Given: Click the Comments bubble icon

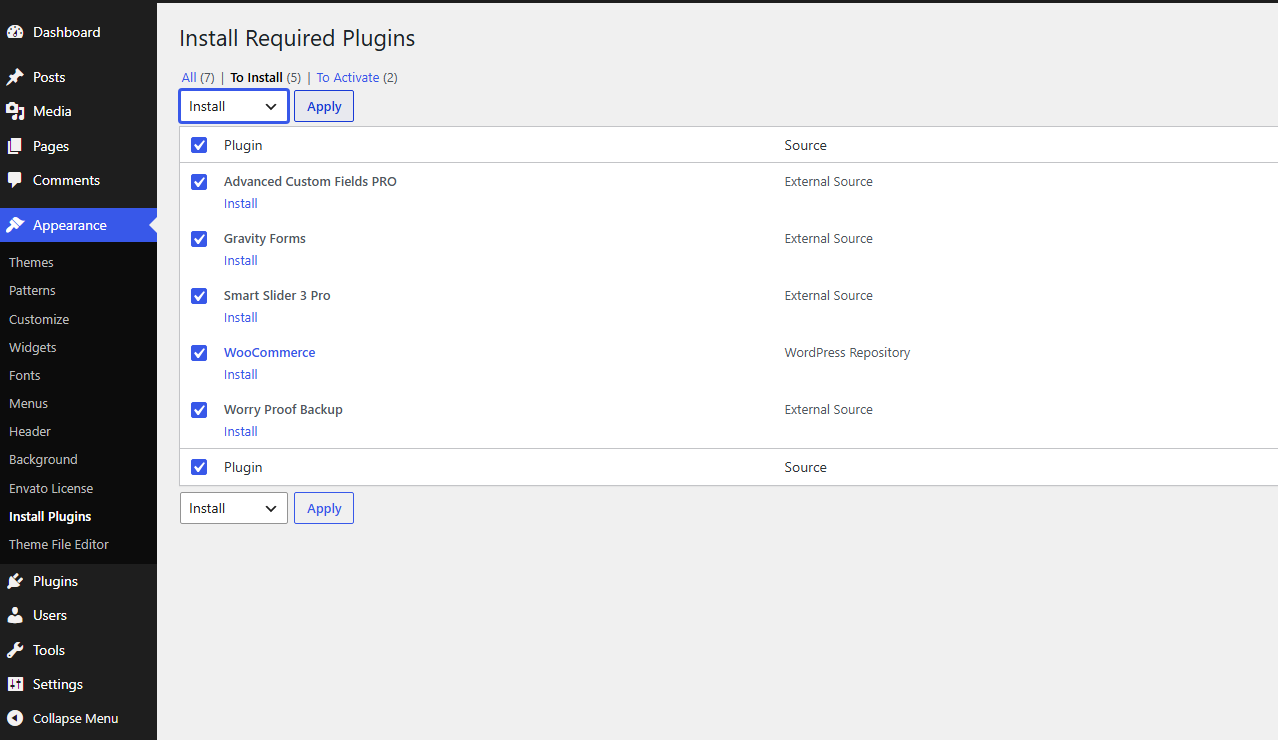Looking at the screenshot, I should 15,180.
